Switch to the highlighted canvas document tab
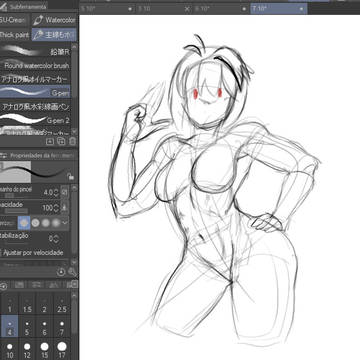The width and height of the screenshot is (360, 360). 279,9
